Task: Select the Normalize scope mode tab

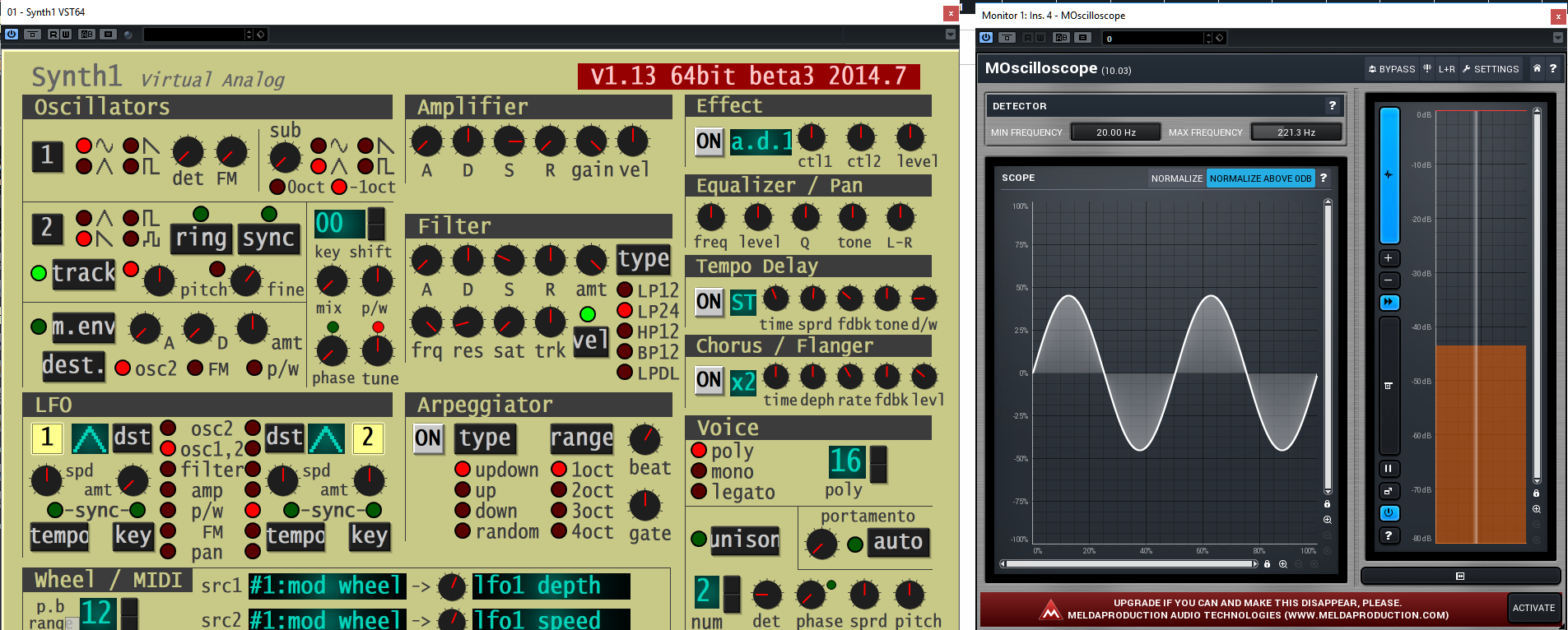Action: [x=1176, y=178]
